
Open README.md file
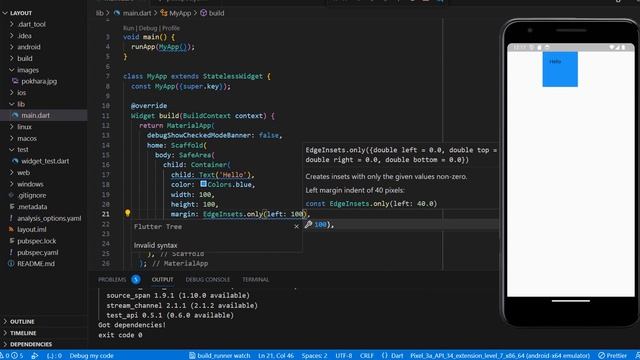coord(36,264)
